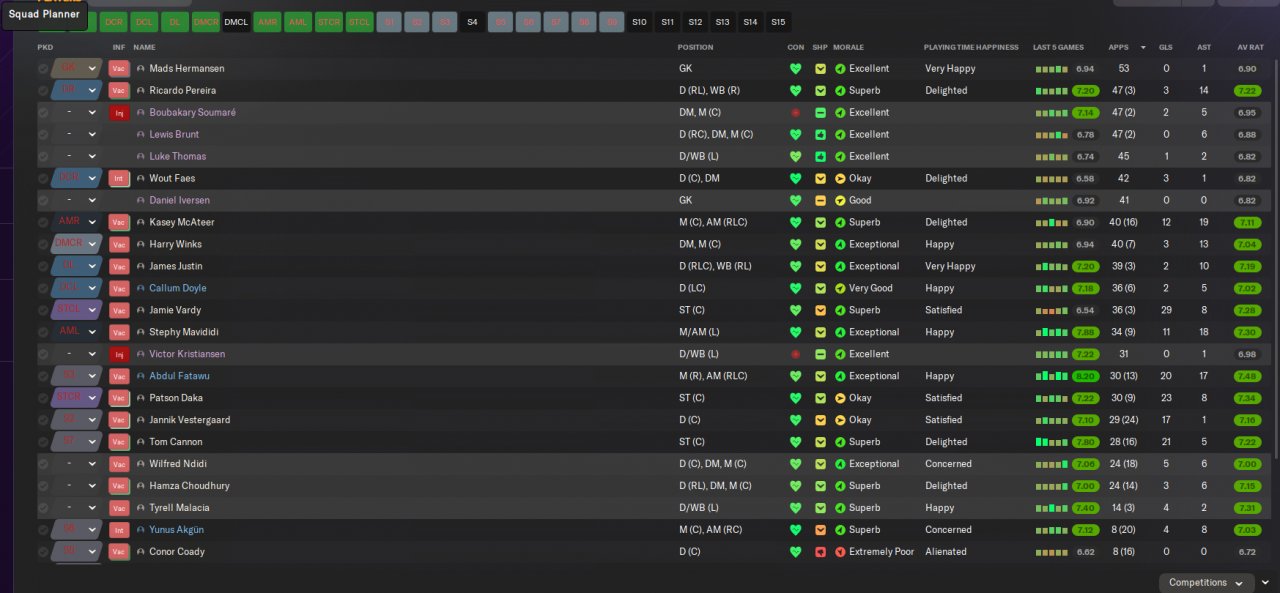This screenshot has height=593, width=1280.
Task: Open the AMR position dropdown for Kasey McAteer
Action: (77, 223)
